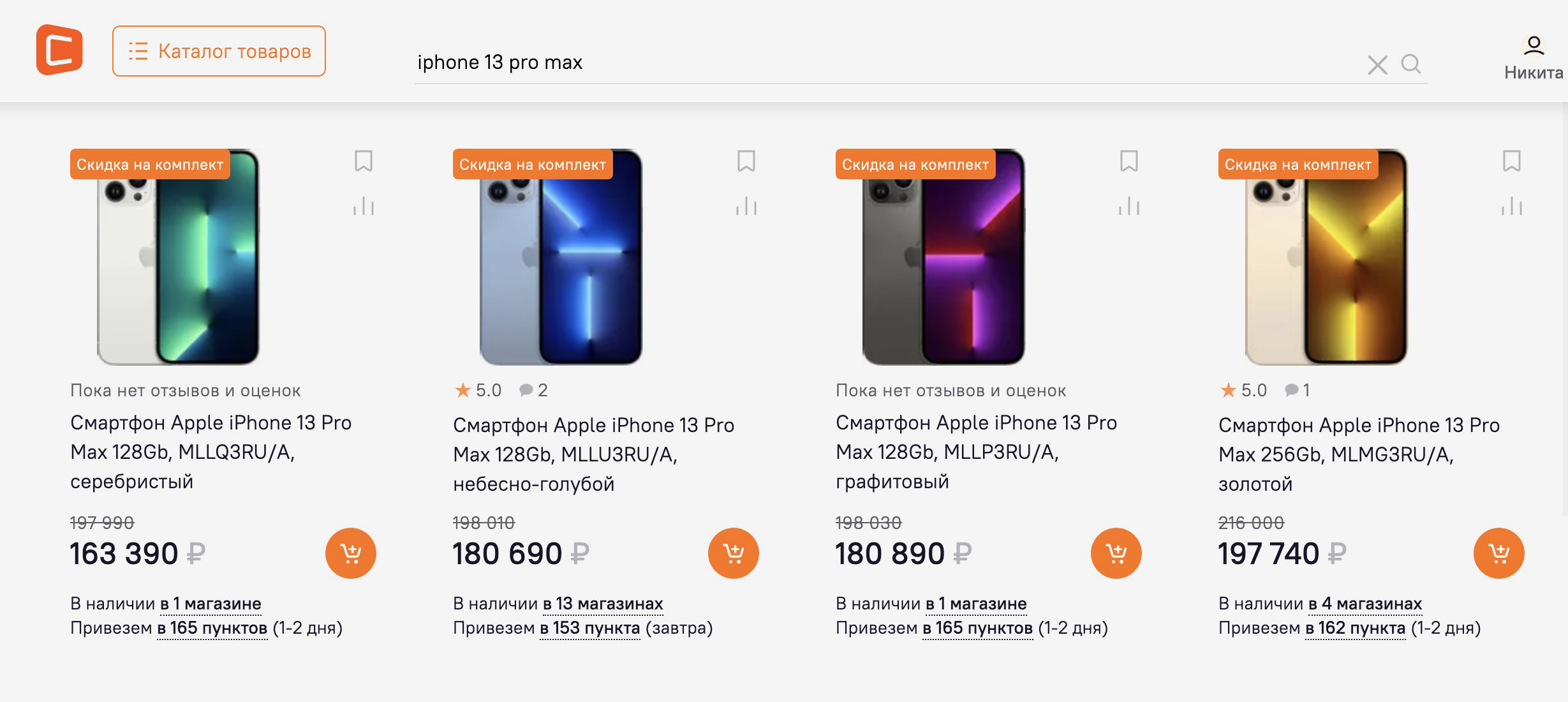The height and width of the screenshot is (702, 1568).
Task: Open graphite iPhone MLLP3RU/A product title
Action: pyautogui.click(x=976, y=452)
